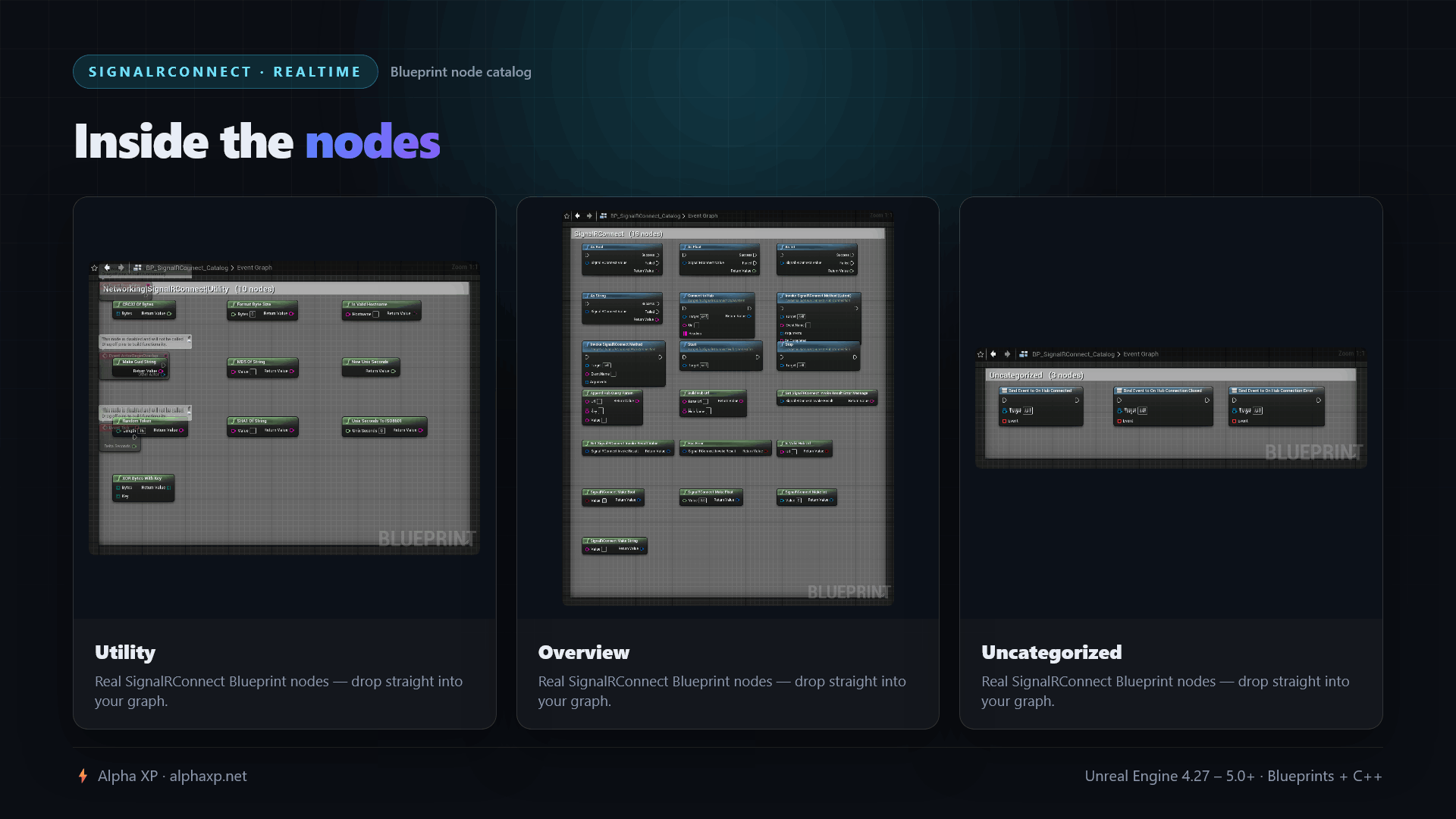The height and width of the screenshot is (819, 1456).
Task: Open the Overview card thumbnail
Action: pos(728,408)
